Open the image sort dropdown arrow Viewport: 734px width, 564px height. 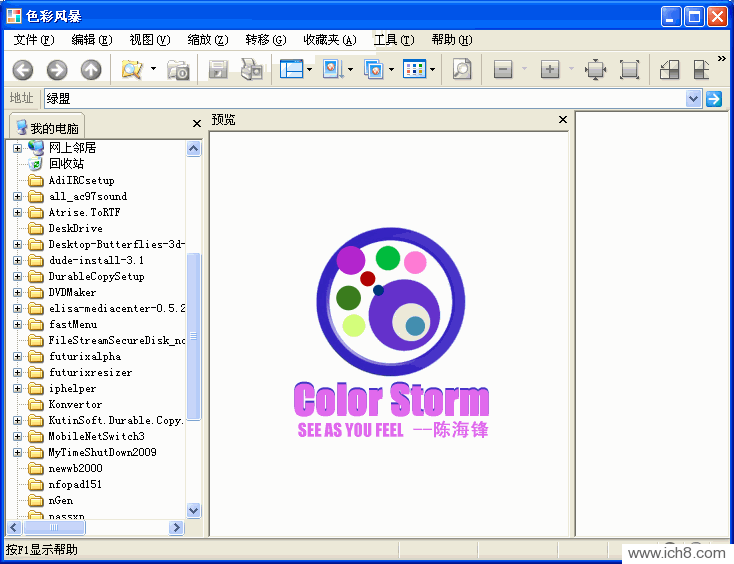[x=350, y=69]
